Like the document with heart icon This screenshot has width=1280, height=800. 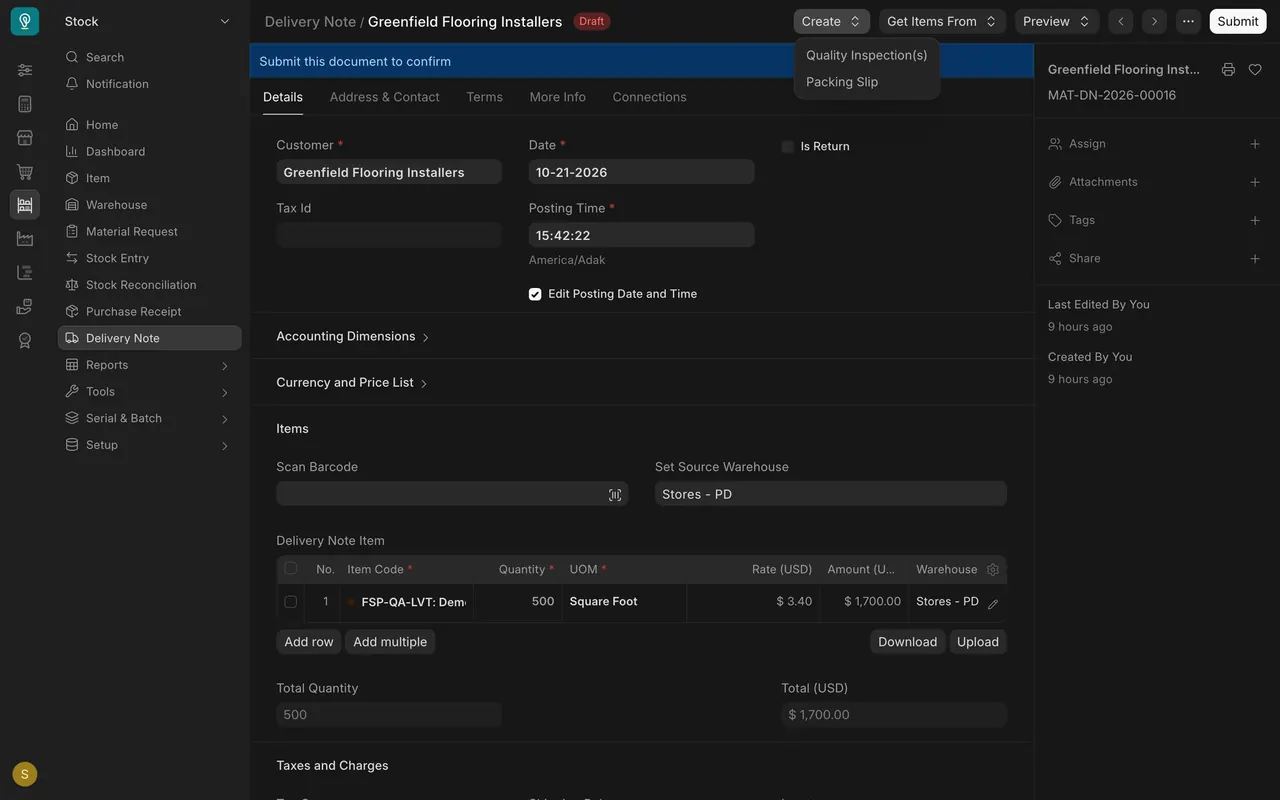[x=1255, y=69]
